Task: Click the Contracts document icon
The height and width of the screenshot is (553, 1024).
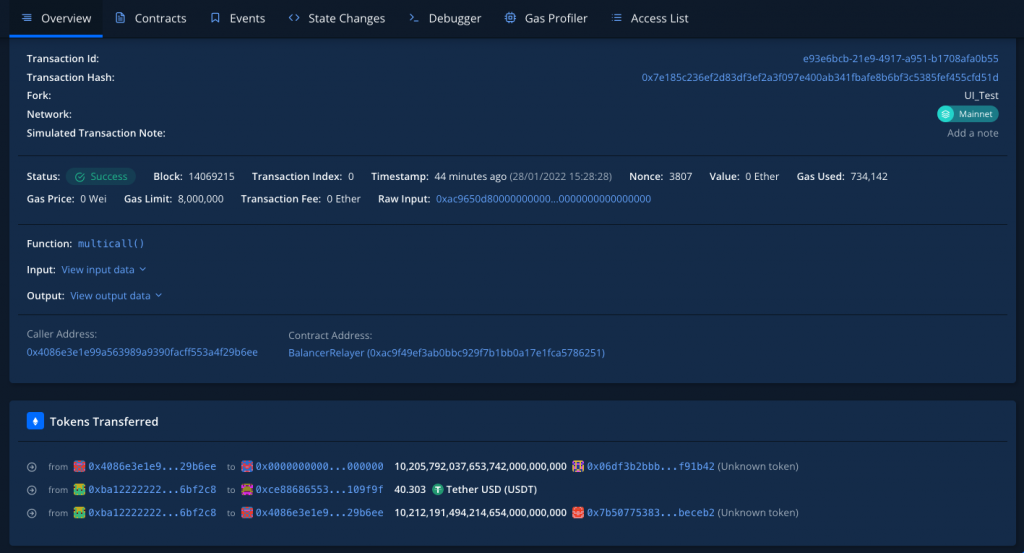Action: tap(120, 18)
